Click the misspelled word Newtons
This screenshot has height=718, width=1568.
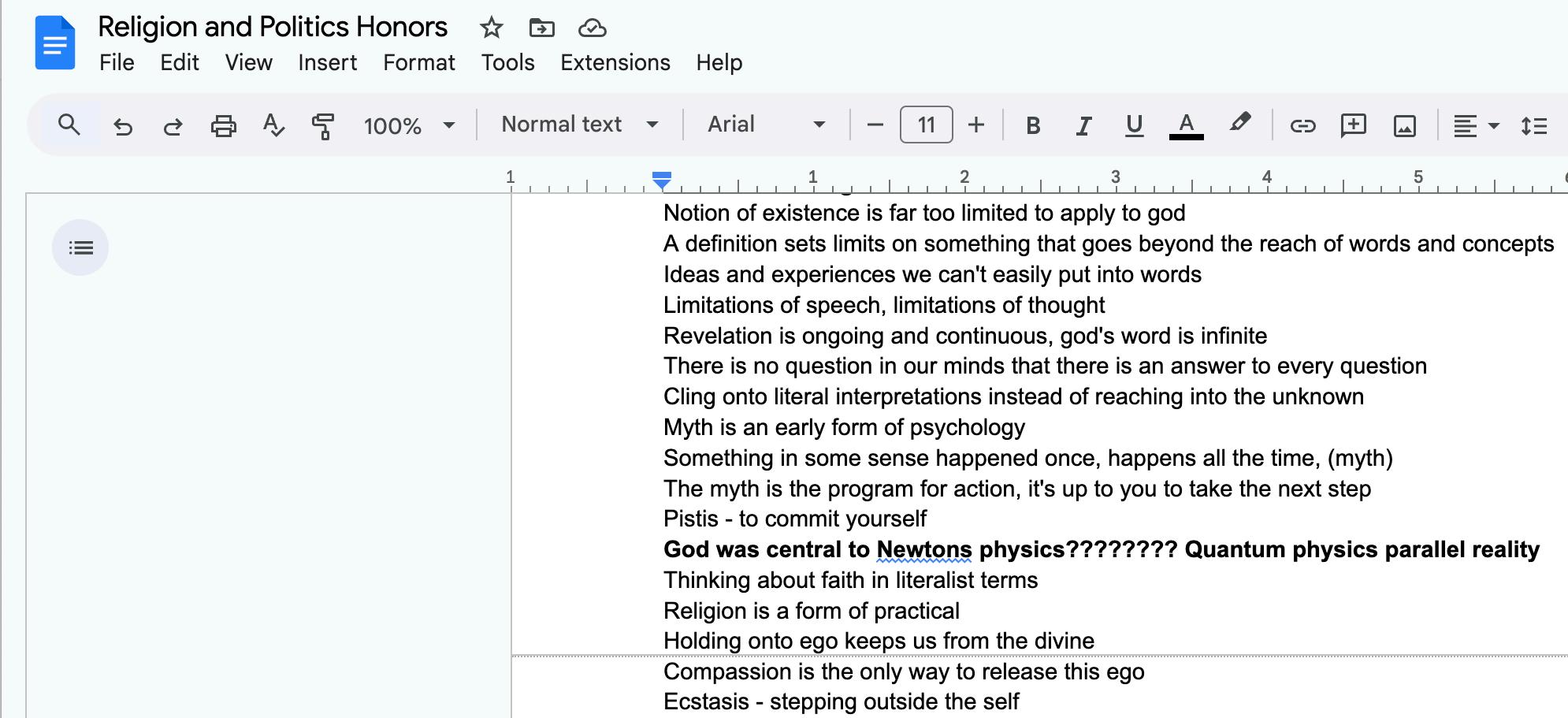click(x=924, y=549)
